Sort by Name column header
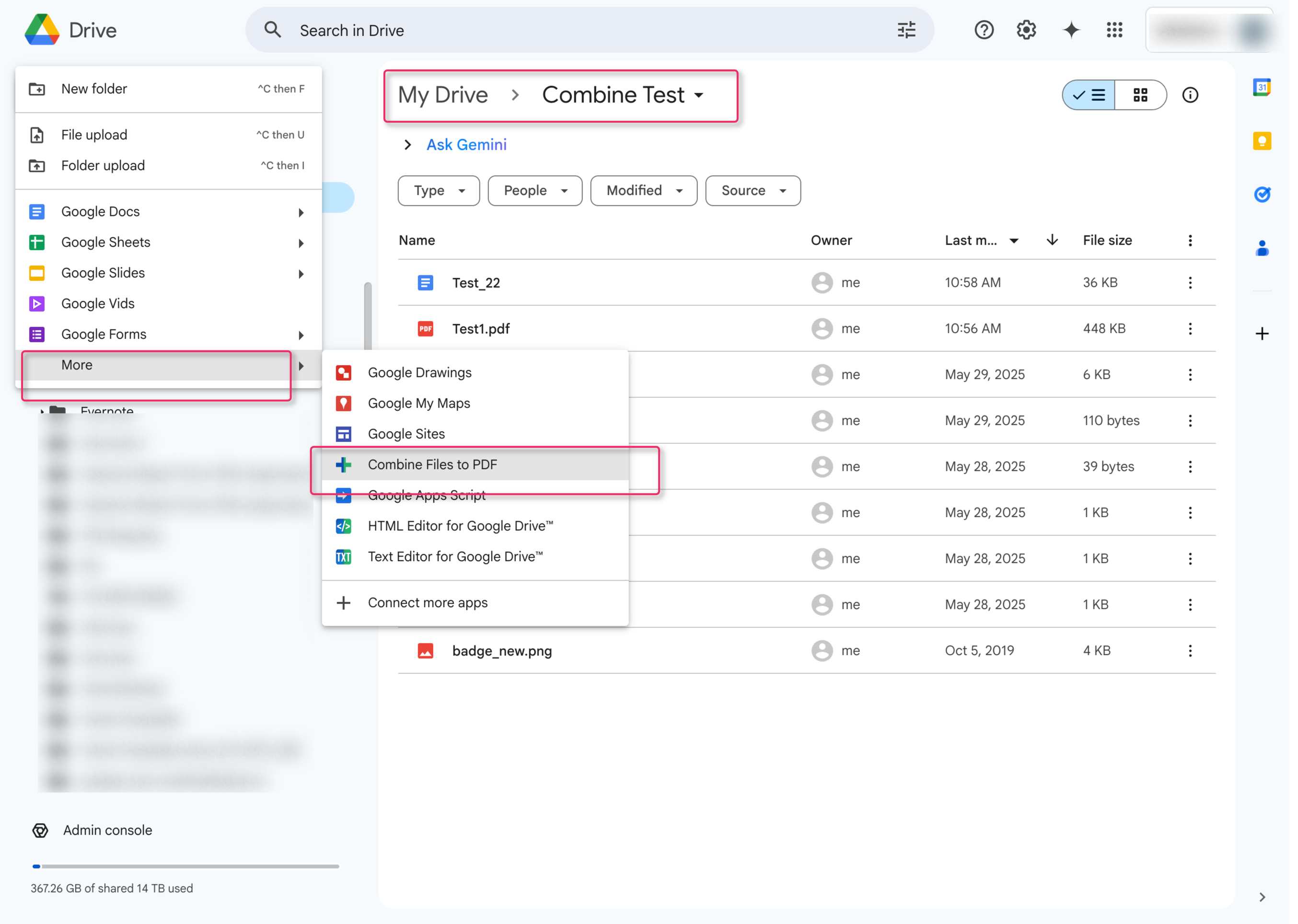Image resolution: width=1298 pixels, height=924 pixels. (417, 241)
